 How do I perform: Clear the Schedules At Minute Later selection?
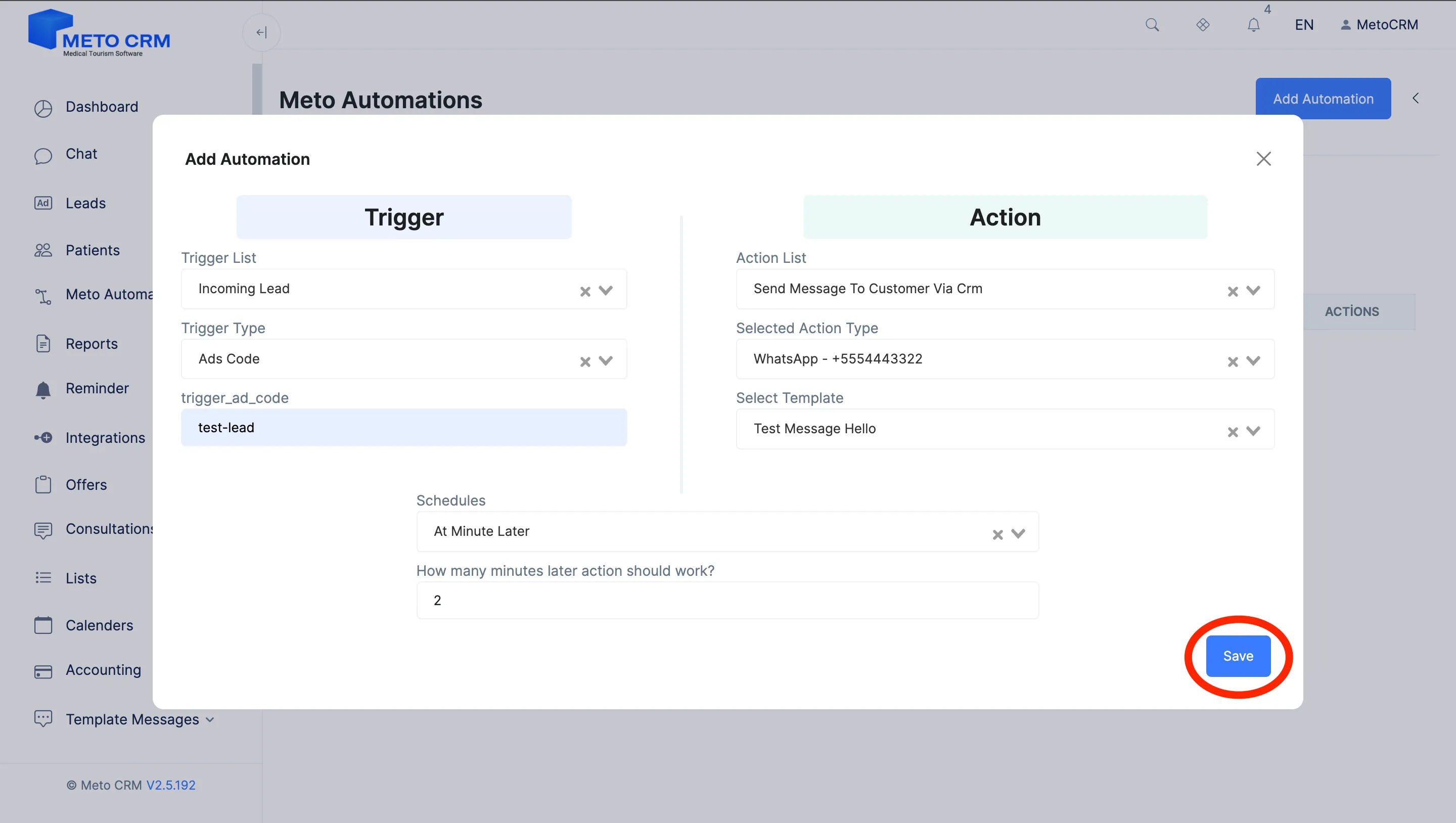[x=997, y=534]
